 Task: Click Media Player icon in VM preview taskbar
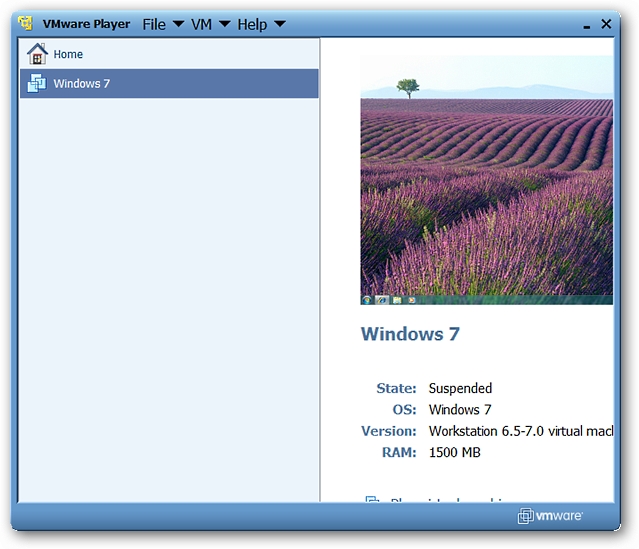coord(412,300)
